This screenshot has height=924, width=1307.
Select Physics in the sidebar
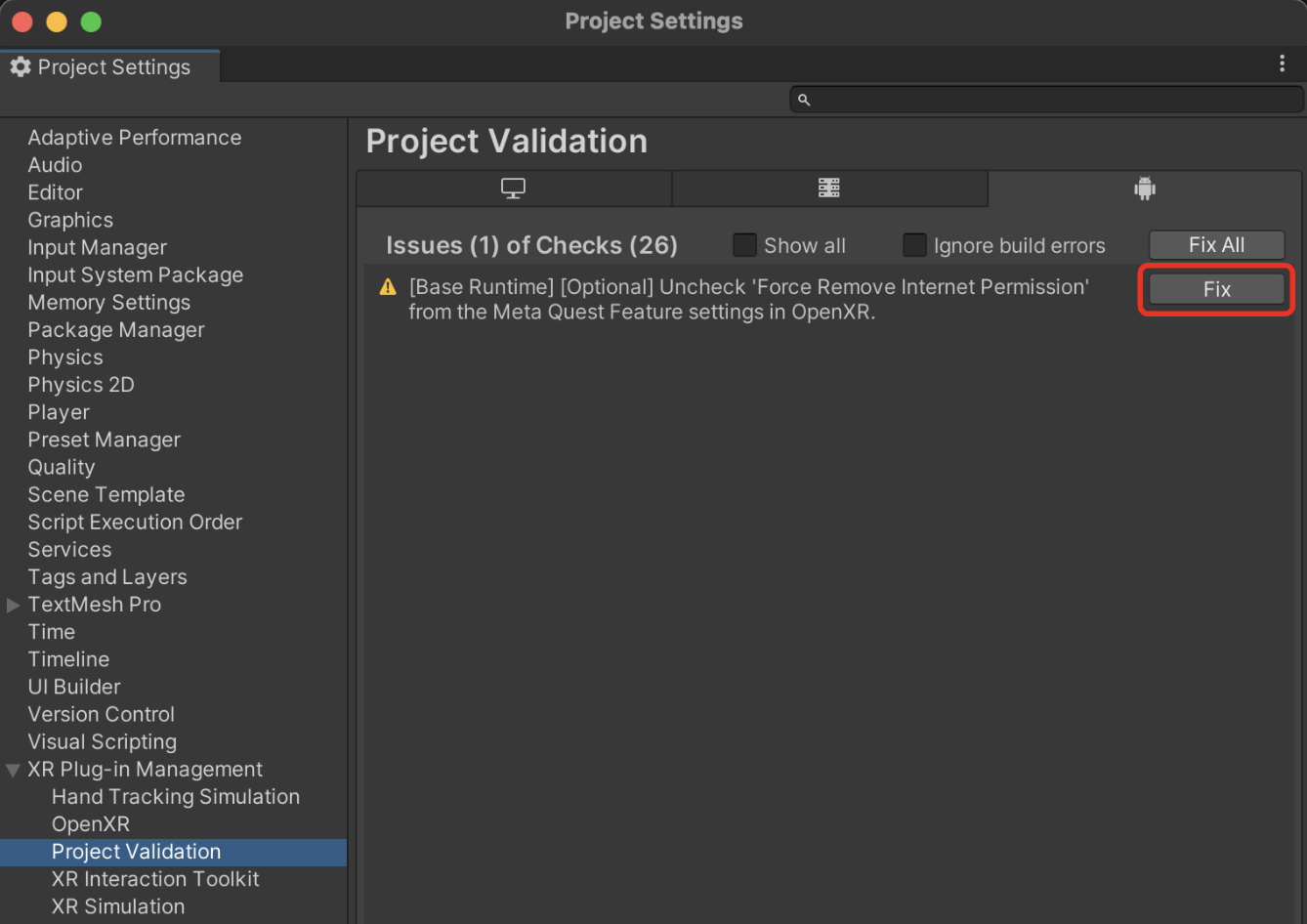pyautogui.click(x=65, y=357)
